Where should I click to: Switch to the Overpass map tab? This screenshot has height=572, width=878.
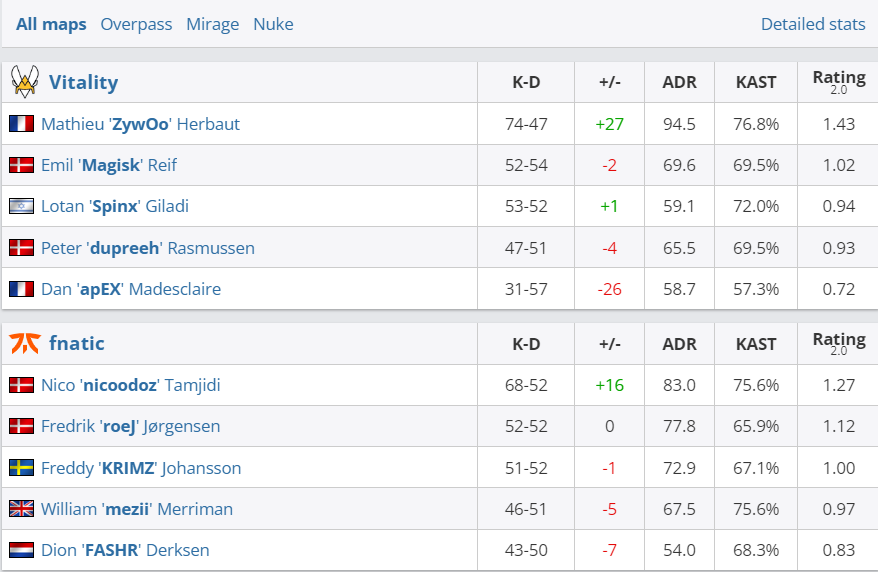coord(136,24)
